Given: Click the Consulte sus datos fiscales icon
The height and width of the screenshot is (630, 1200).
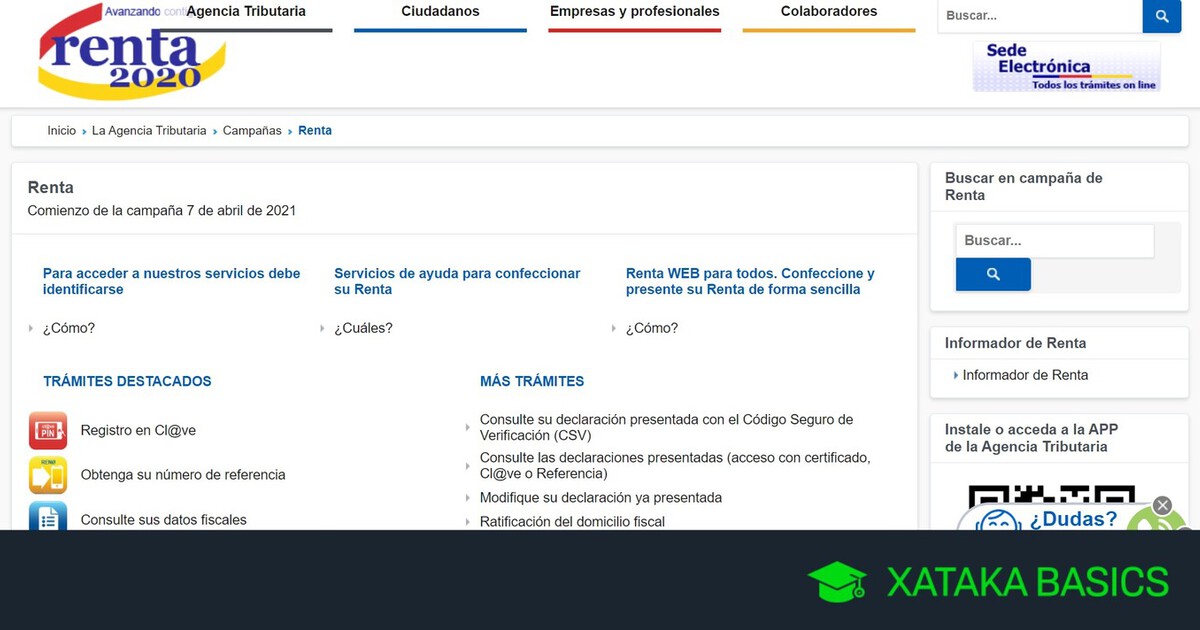Looking at the screenshot, I should 48,517.
